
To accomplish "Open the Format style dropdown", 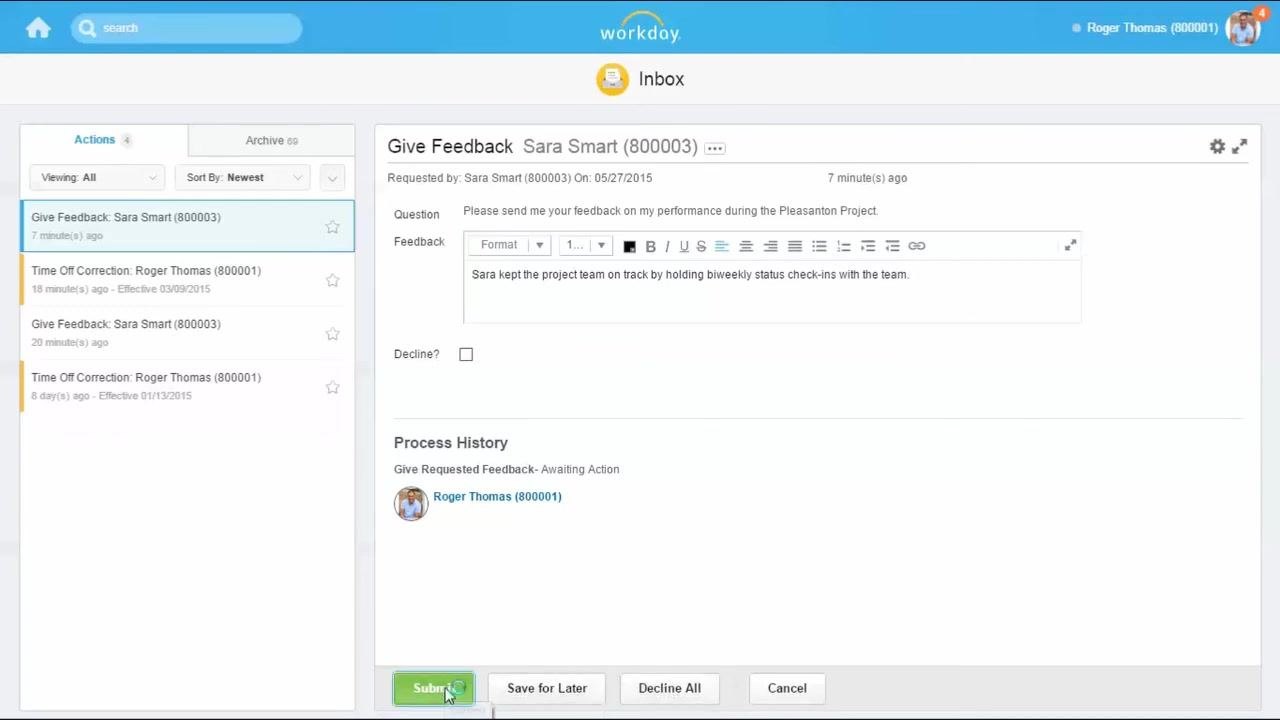I will click(x=511, y=245).
